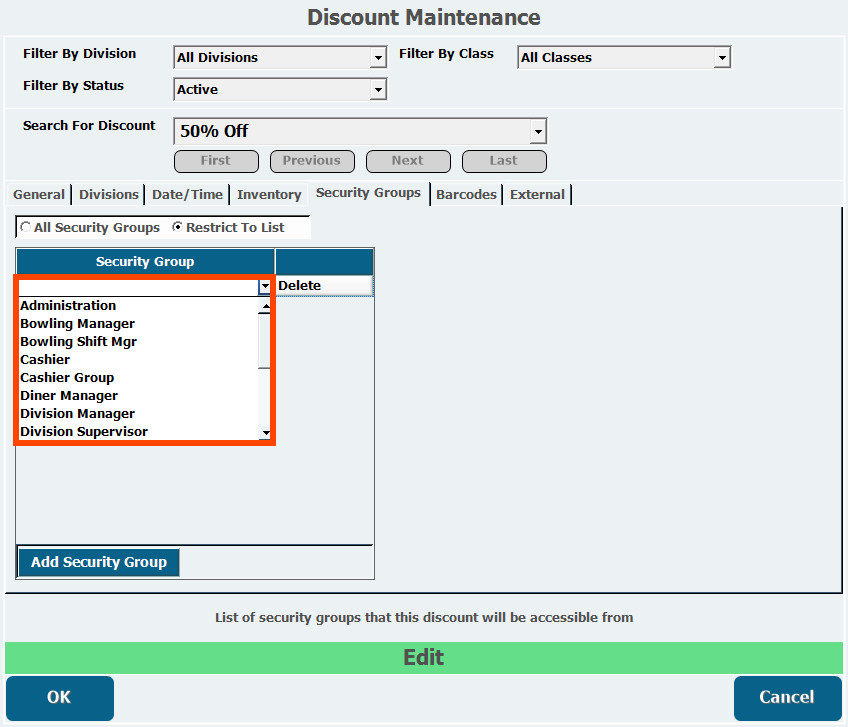Screen dimensions: 848x727
Task: Click the Cancel button
Action: click(787, 697)
